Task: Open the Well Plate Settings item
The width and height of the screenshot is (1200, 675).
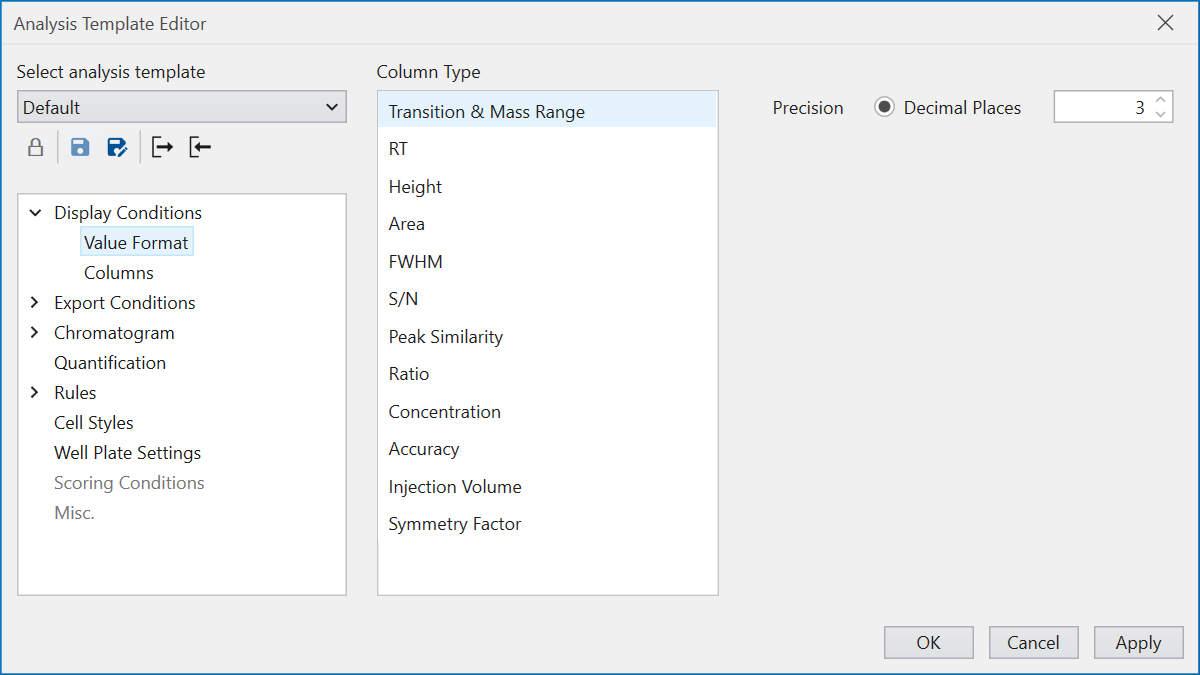Action: [127, 453]
